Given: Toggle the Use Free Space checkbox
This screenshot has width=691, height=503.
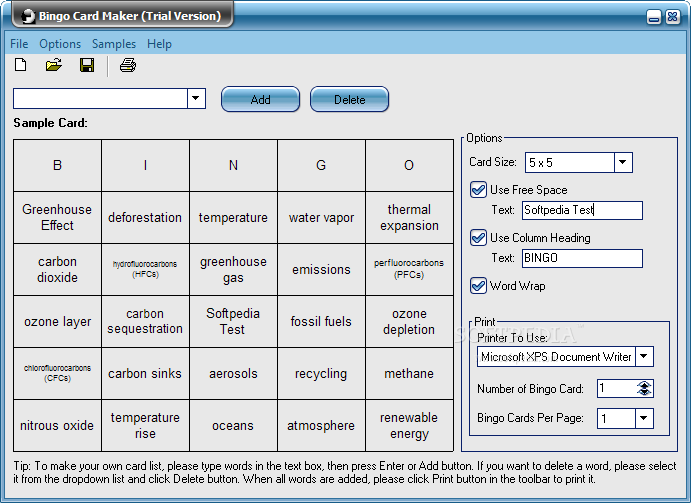Looking at the screenshot, I should pos(478,190).
